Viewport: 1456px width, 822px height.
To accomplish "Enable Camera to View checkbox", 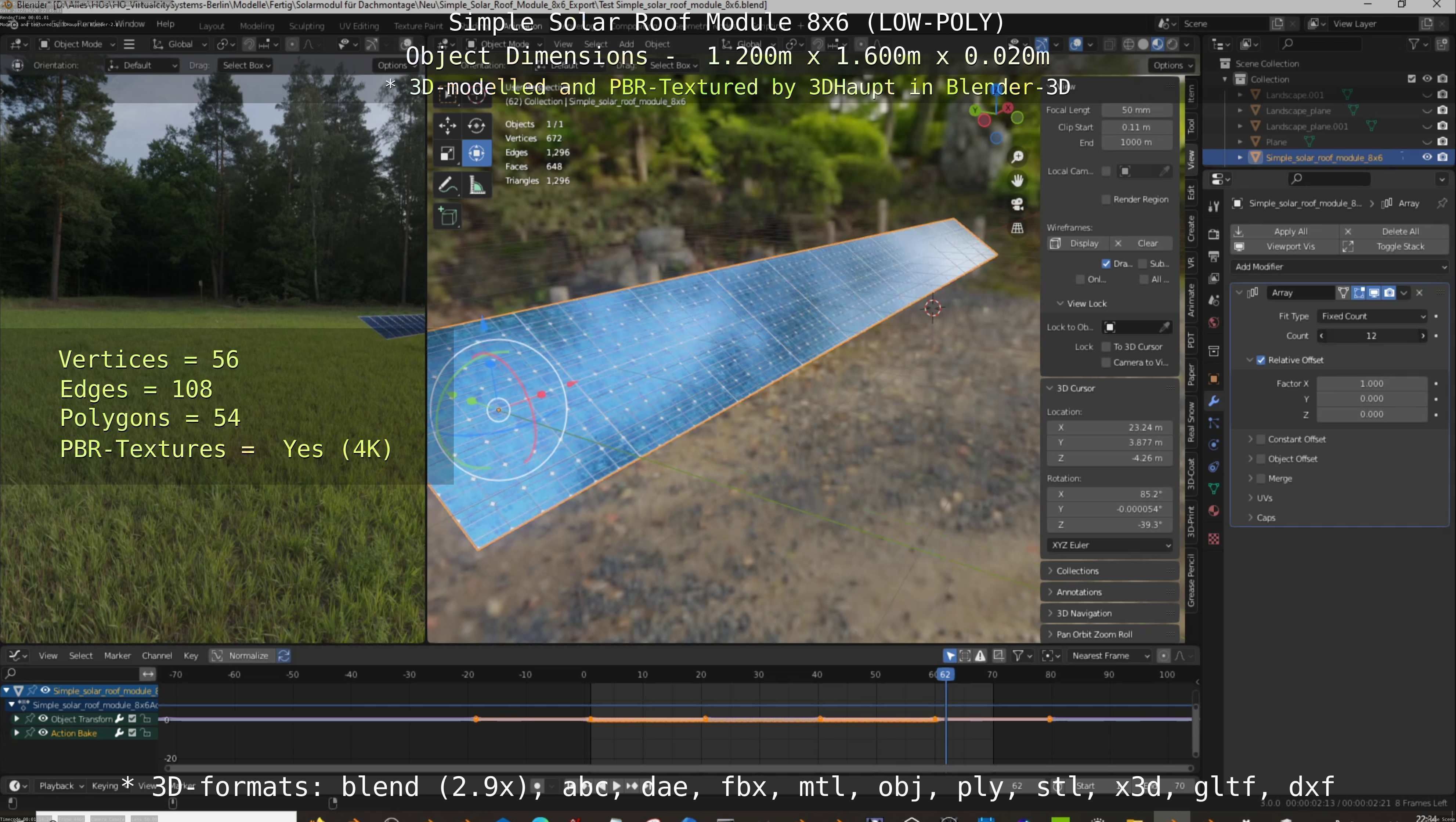I will [x=1106, y=363].
